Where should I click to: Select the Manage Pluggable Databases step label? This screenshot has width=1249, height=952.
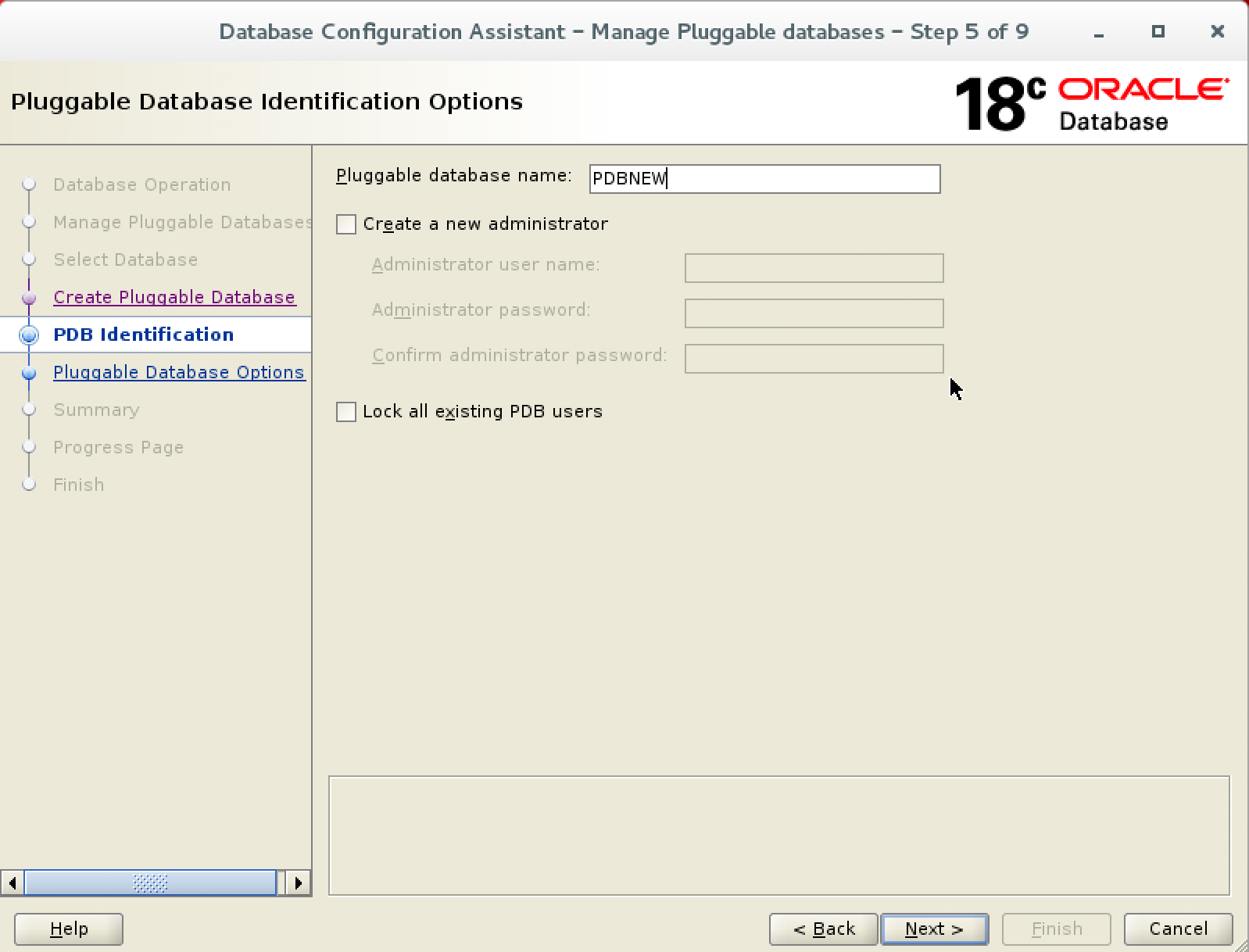tap(182, 222)
